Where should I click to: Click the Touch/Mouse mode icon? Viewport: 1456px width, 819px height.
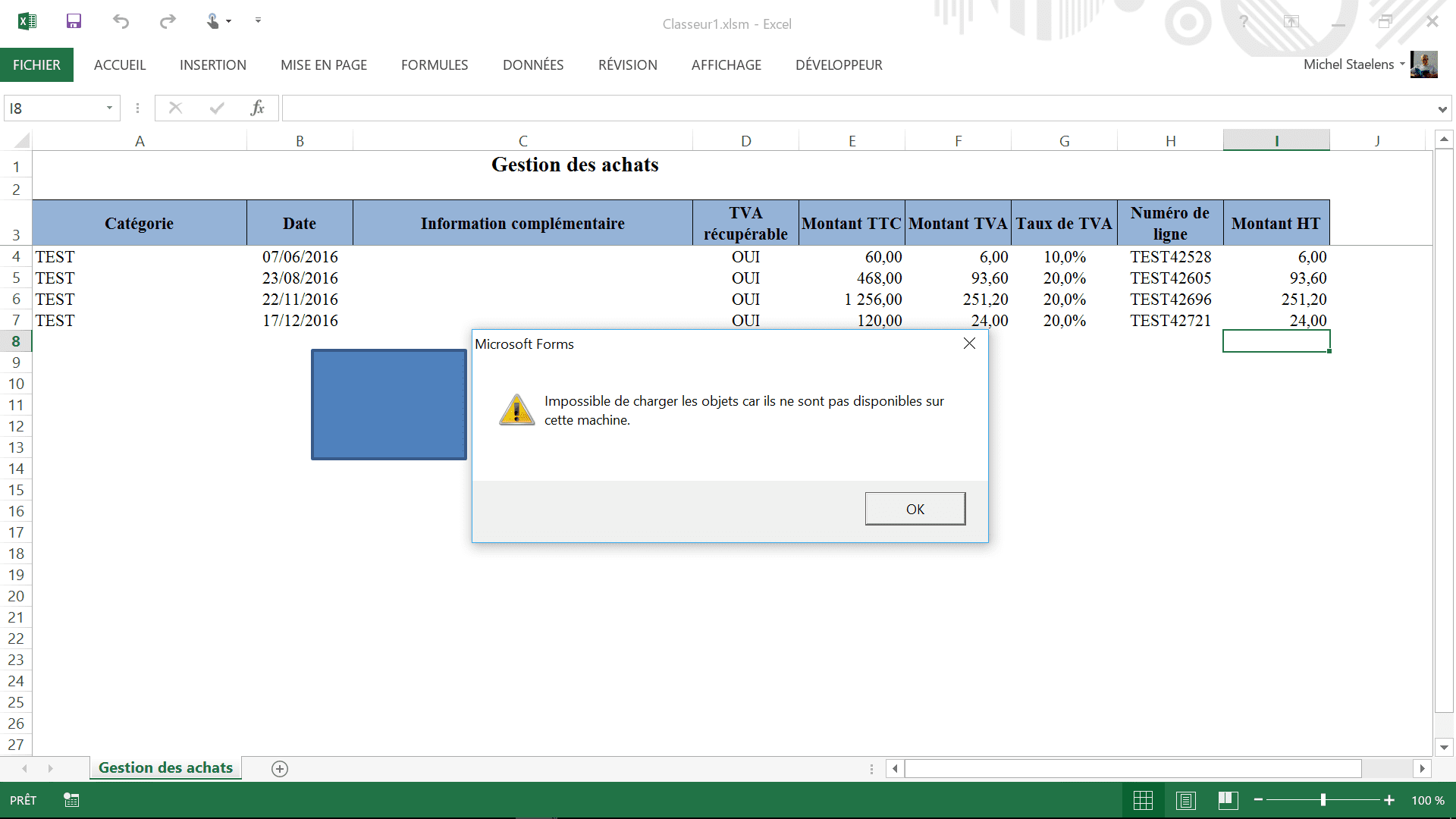point(213,21)
